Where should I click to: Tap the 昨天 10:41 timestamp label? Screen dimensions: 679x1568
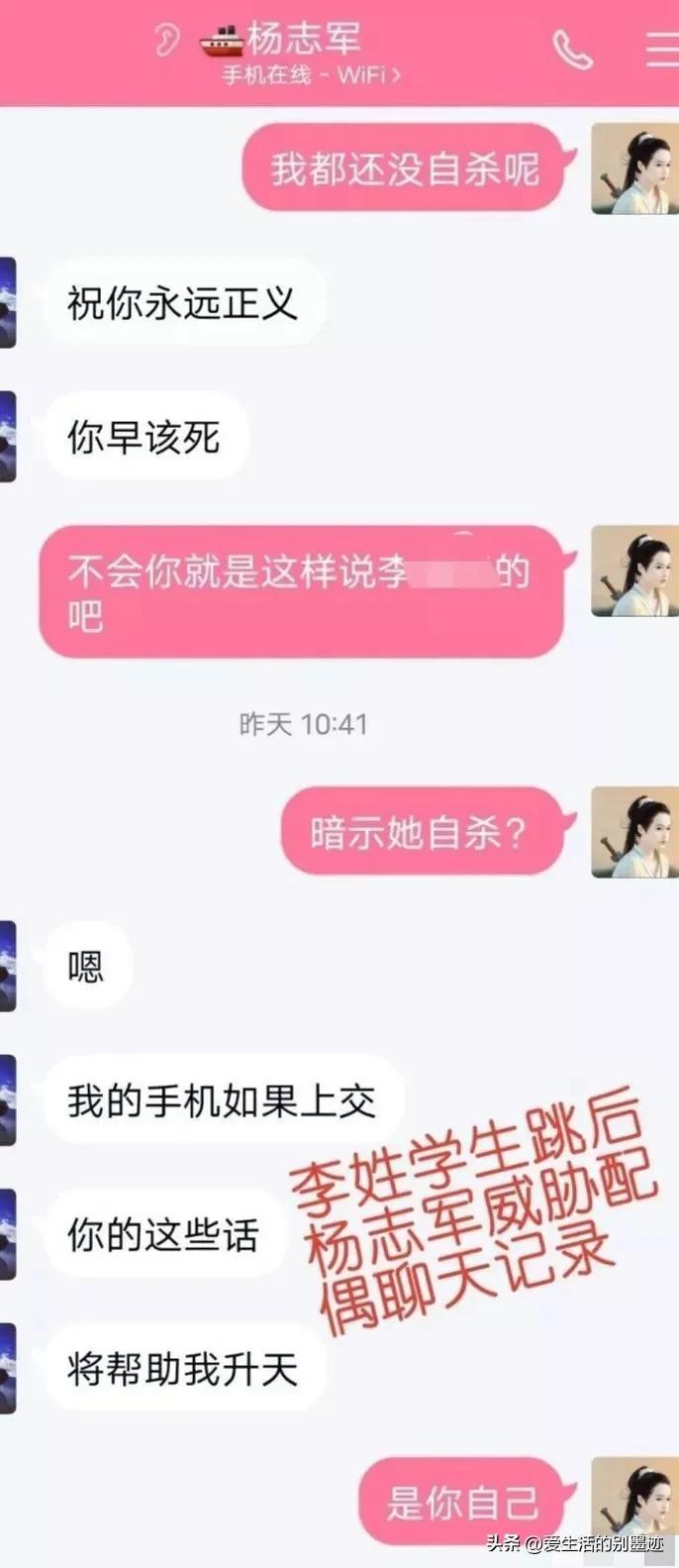pyautogui.click(x=304, y=724)
